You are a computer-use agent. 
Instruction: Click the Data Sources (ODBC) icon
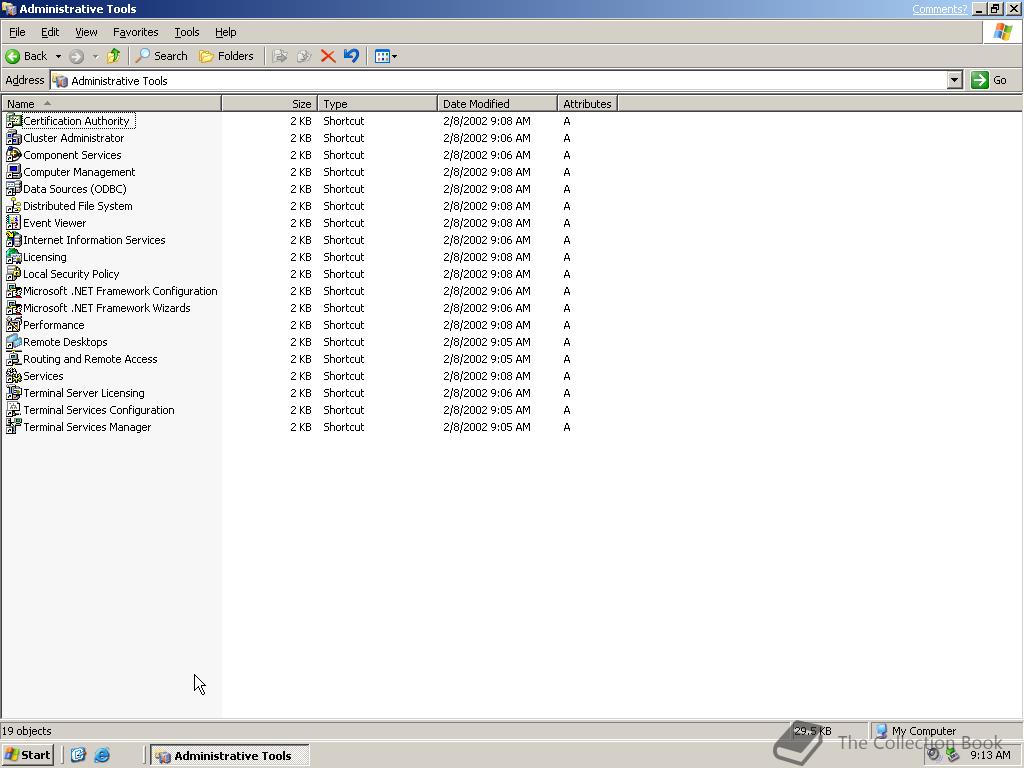(13, 189)
